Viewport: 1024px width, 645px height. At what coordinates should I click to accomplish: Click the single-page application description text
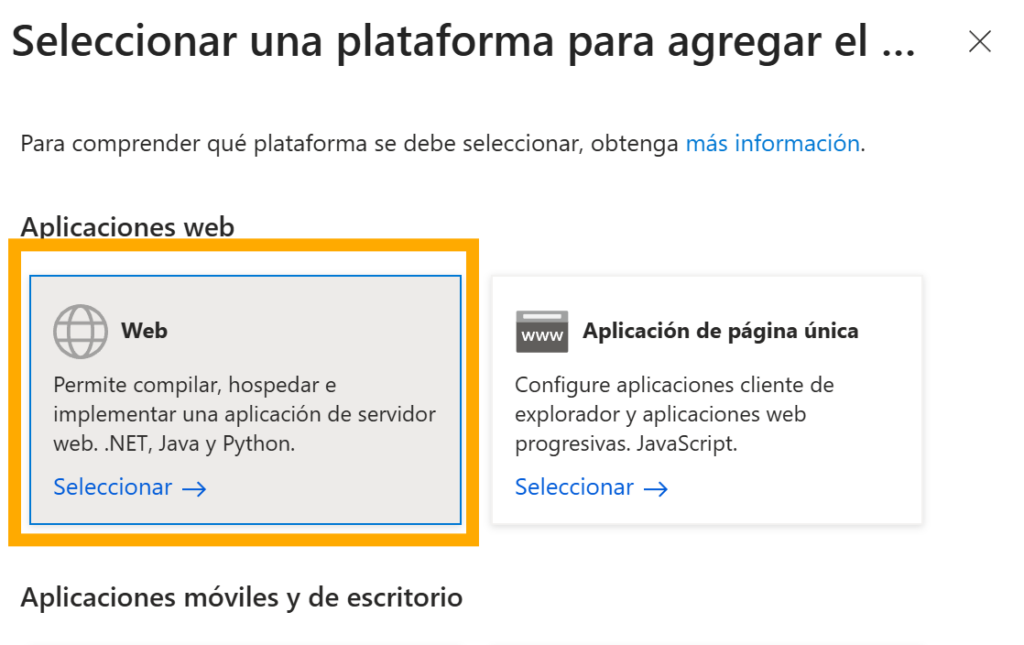click(x=674, y=414)
